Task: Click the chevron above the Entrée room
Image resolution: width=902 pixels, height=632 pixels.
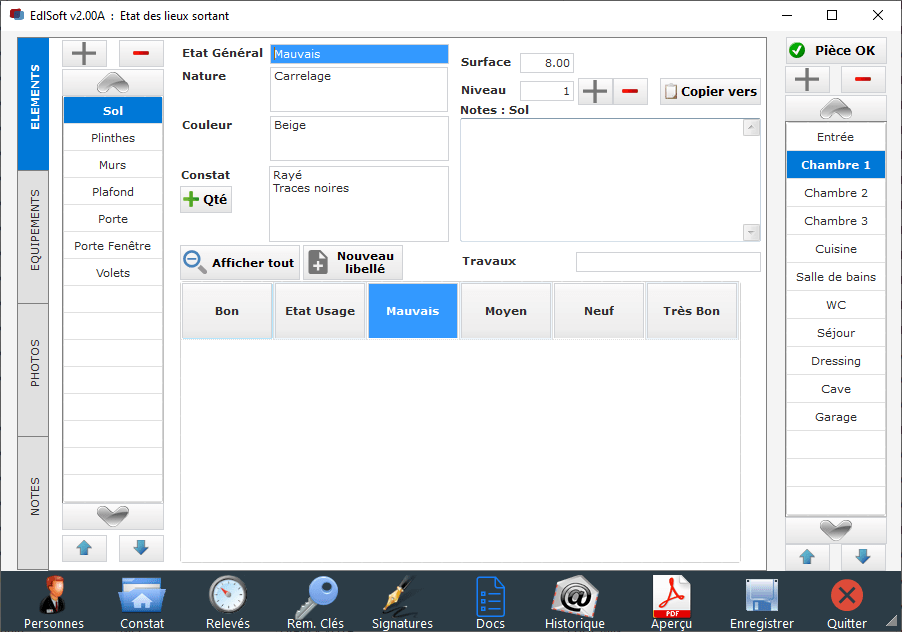Action: tap(835, 108)
